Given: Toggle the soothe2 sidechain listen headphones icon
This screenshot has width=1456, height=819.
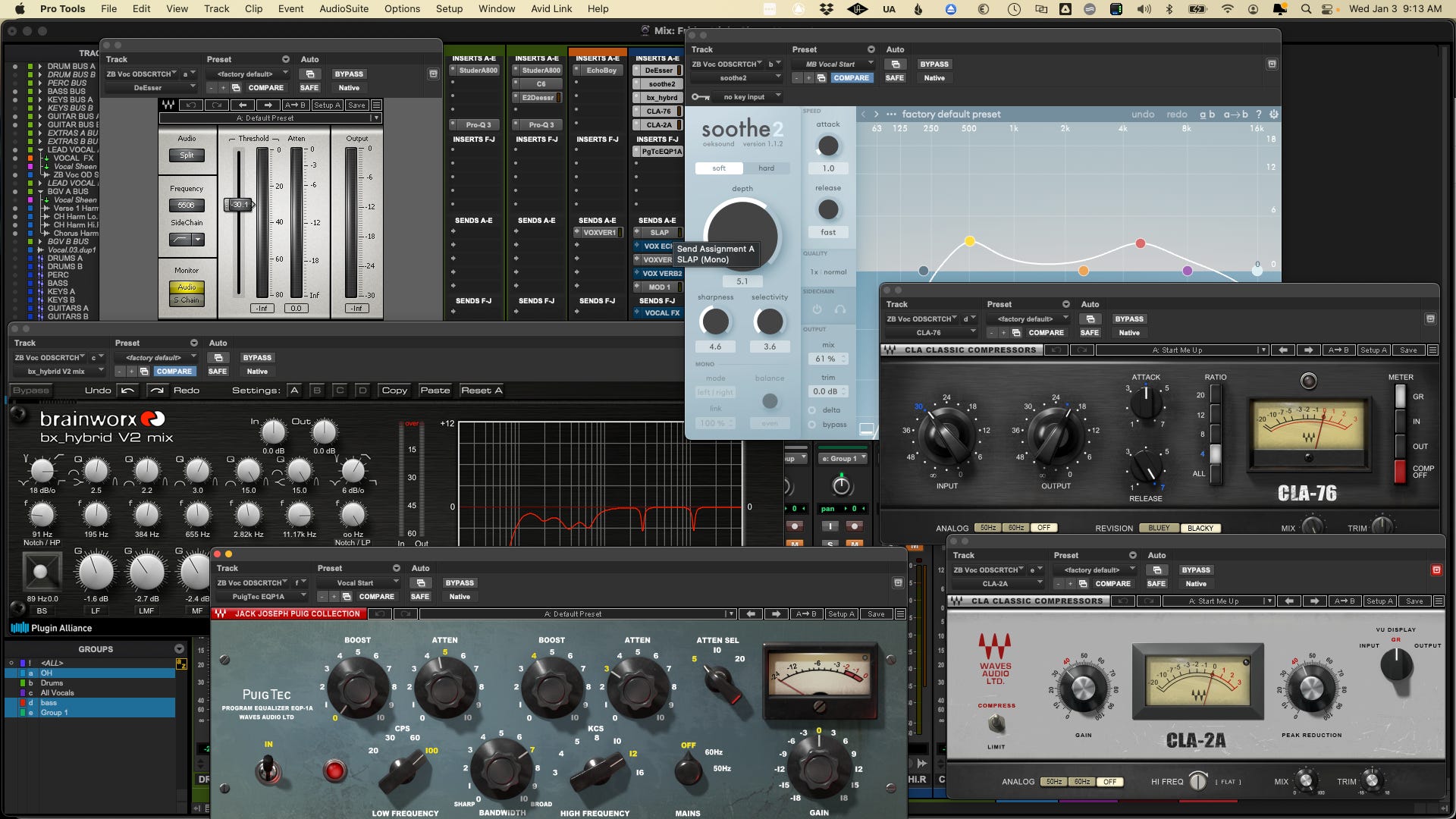Looking at the screenshot, I should click(840, 309).
